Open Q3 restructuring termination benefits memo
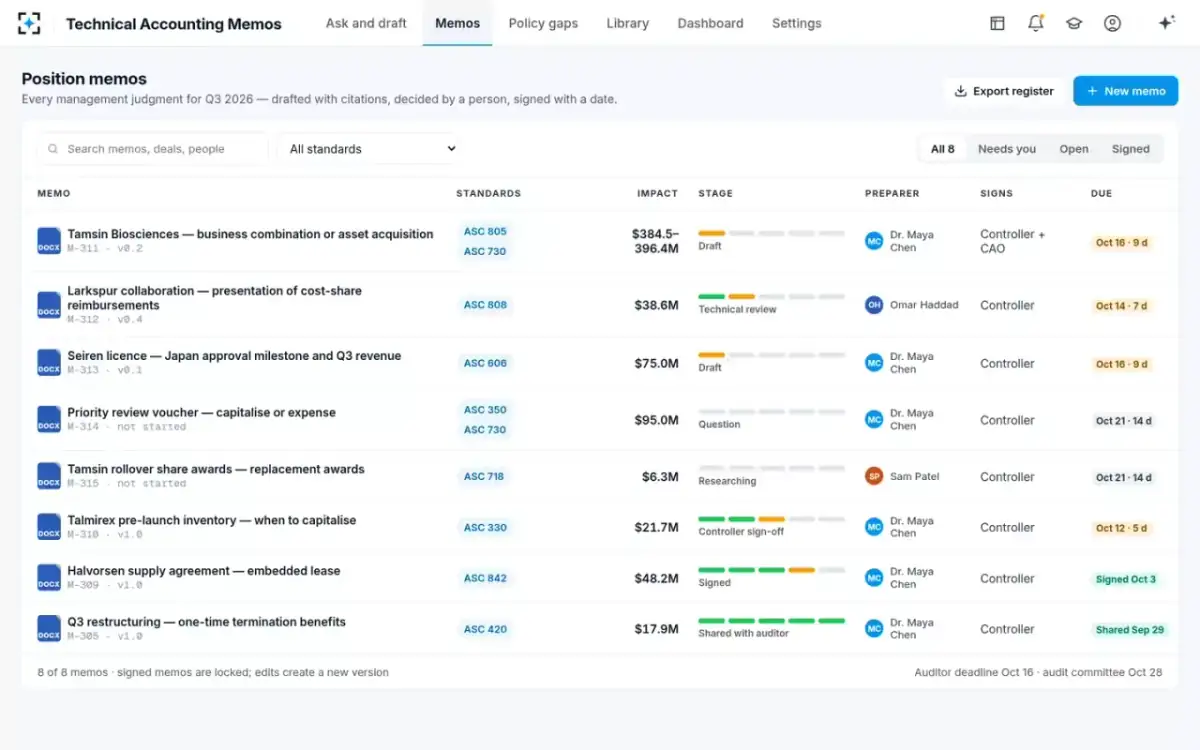This screenshot has width=1200, height=750. pyautogui.click(x=206, y=621)
